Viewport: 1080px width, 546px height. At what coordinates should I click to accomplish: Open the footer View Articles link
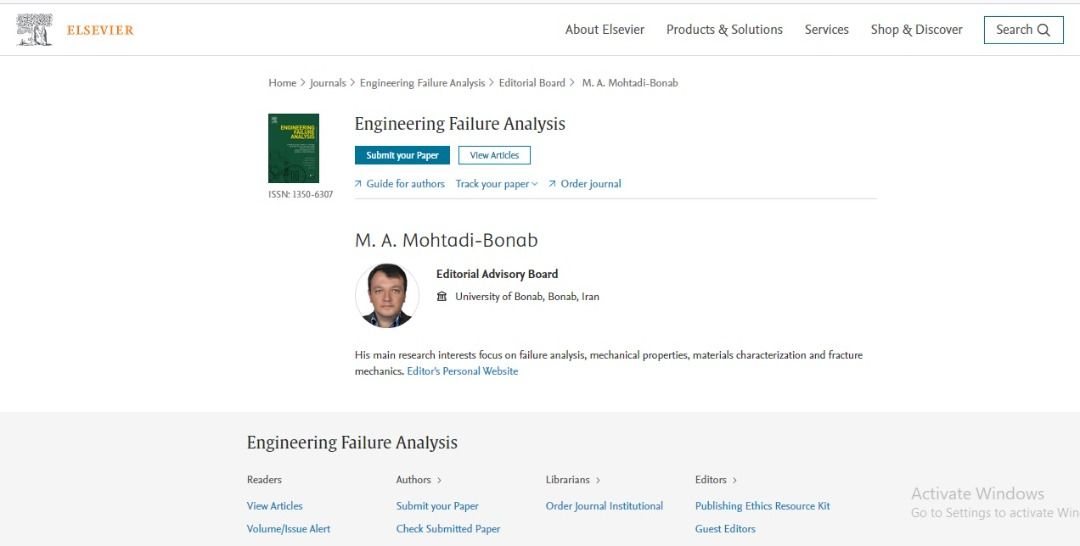click(275, 505)
